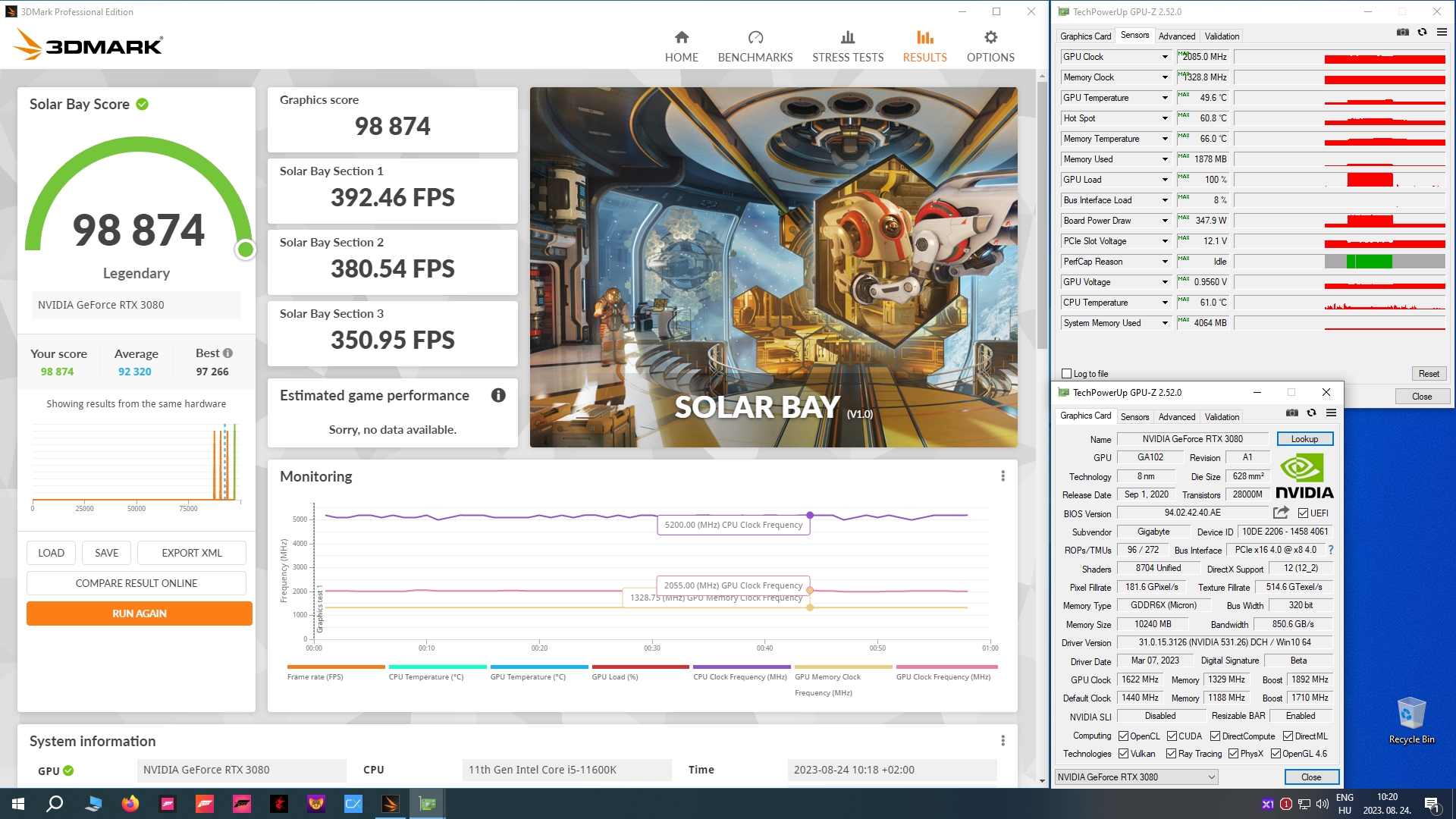Open the GPU selector dropdown NVIDIA GeForce RTX 3080
The width and height of the screenshot is (1456, 819).
1136,777
